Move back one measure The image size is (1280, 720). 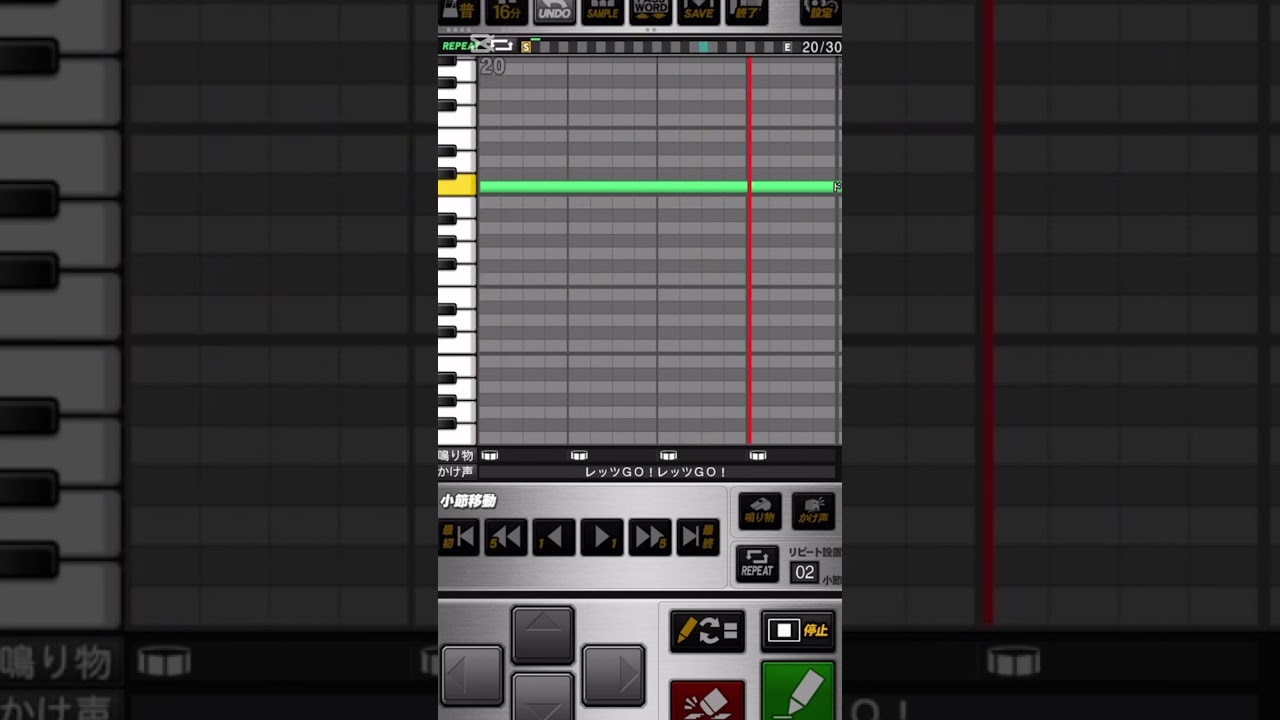point(554,538)
